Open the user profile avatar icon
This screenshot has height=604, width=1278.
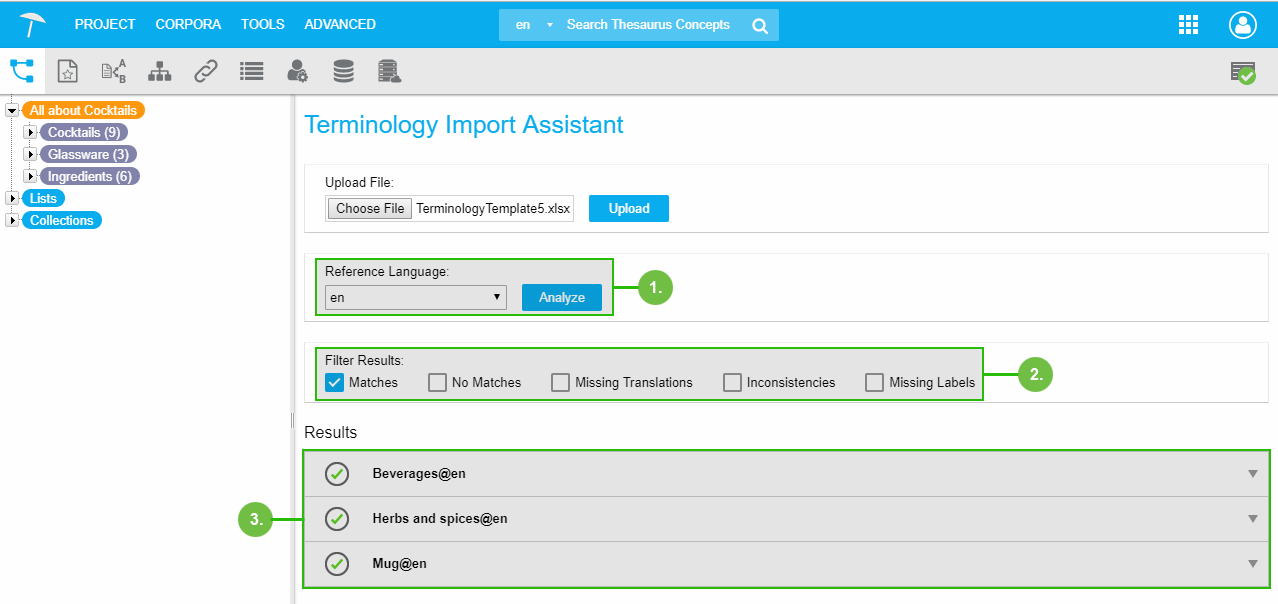[1242, 25]
